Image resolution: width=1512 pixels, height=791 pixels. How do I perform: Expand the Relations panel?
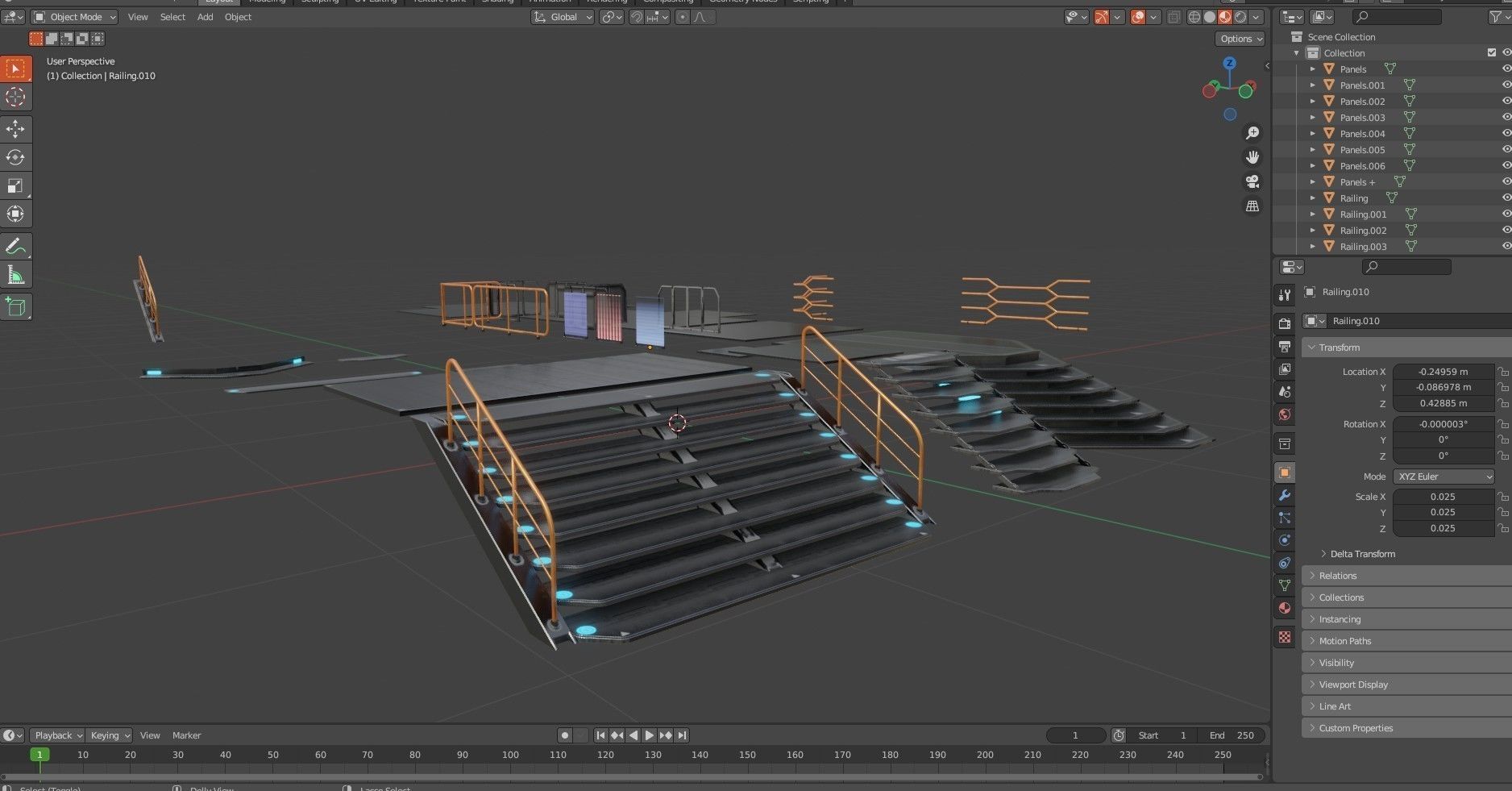tap(1406, 576)
